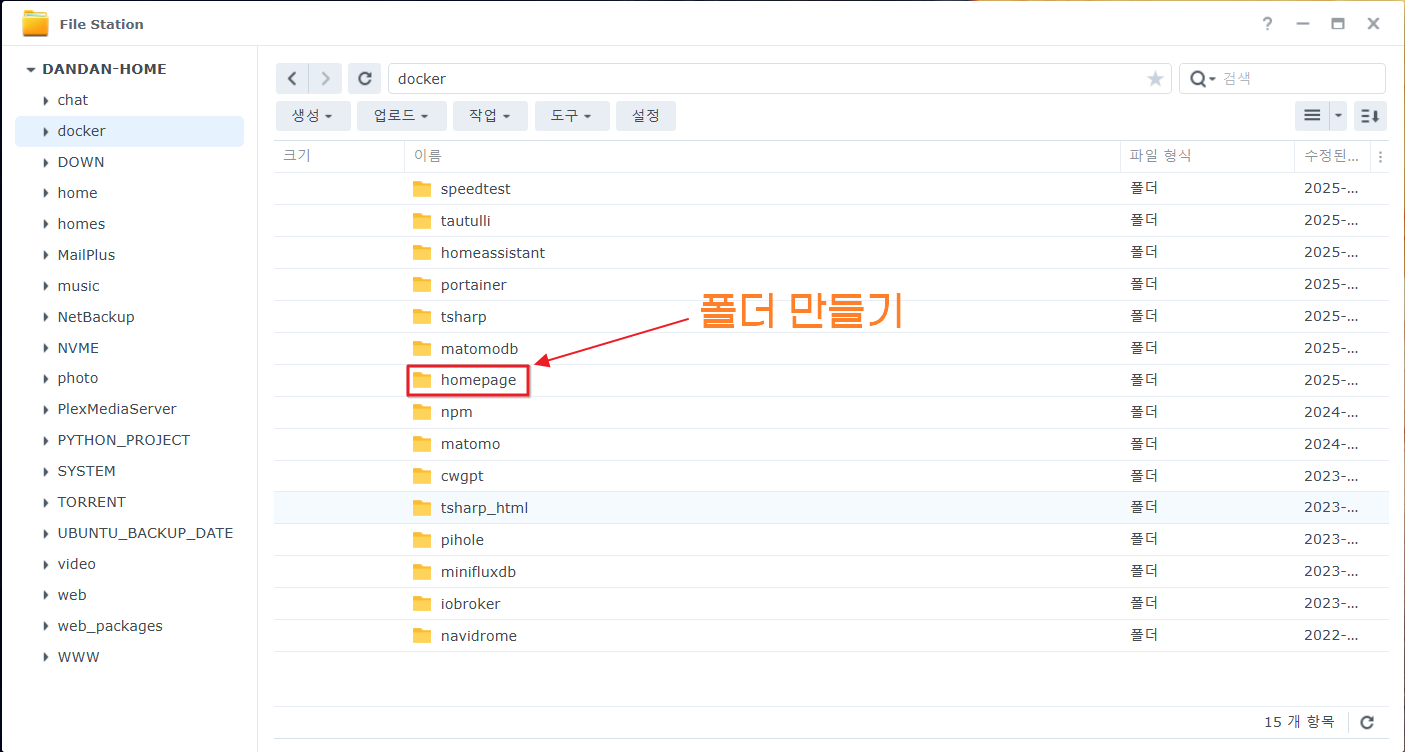This screenshot has width=1405, height=752.
Task: Select the cwgpt folder icon
Action: pyautogui.click(x=422, y=476)
